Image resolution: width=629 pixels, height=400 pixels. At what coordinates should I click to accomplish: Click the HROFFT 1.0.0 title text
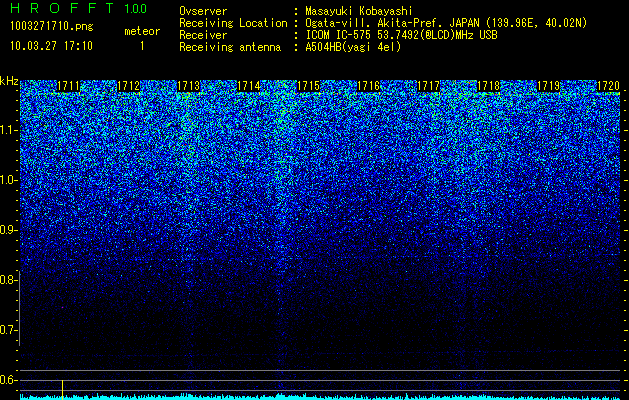[x=78, y=8]
